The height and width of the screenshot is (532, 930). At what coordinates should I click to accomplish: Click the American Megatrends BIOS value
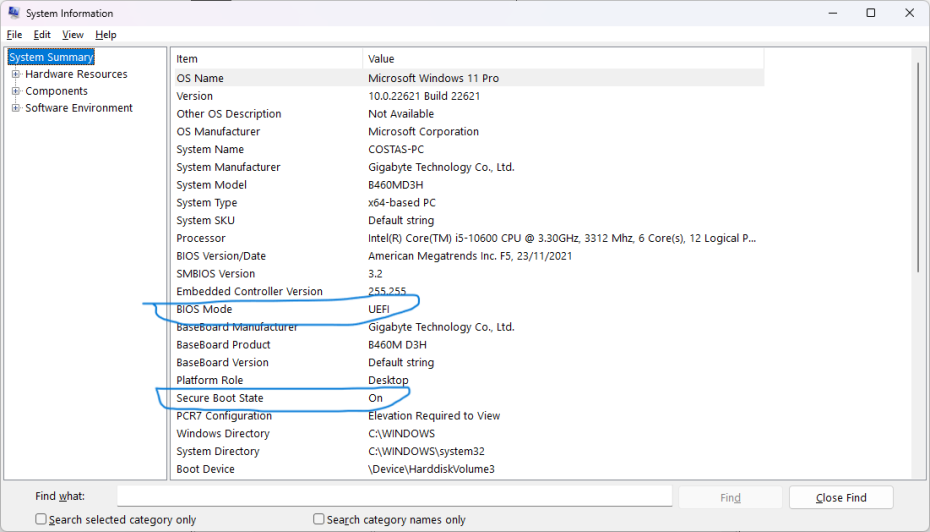click(470, 256)
